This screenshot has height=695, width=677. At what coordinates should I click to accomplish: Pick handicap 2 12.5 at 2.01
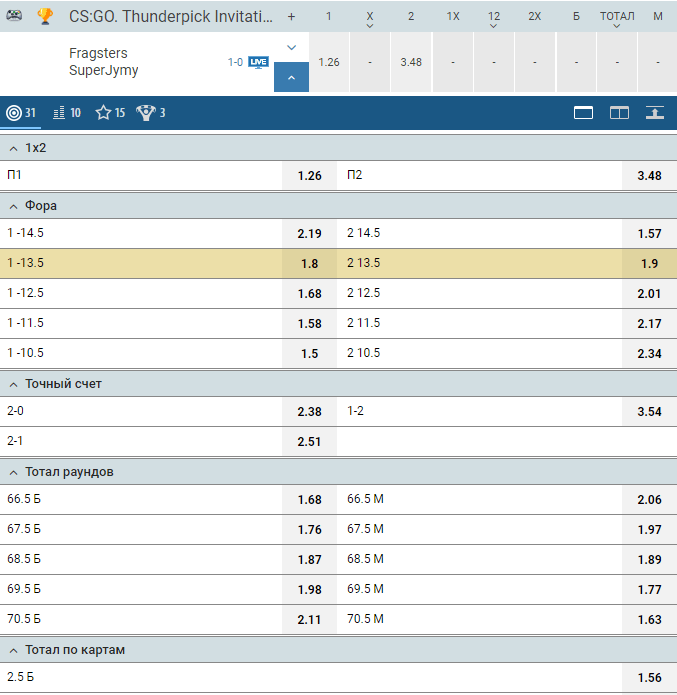[649, 293]
